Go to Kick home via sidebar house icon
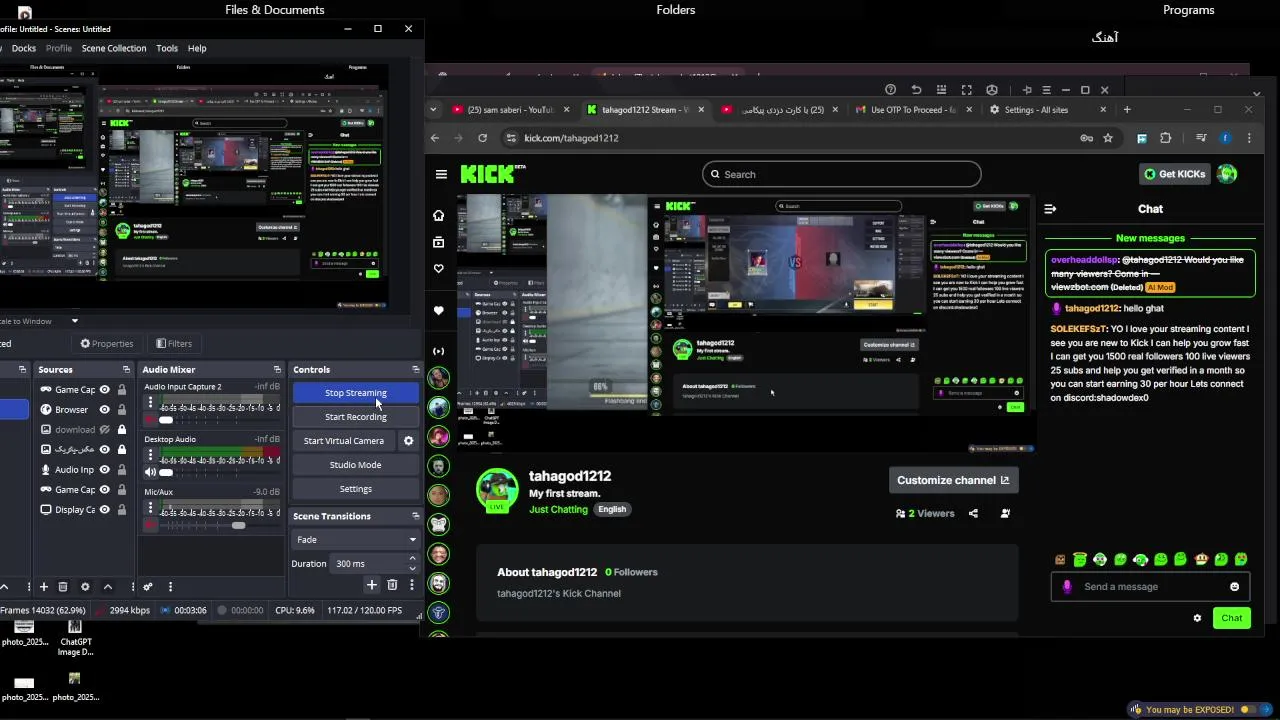1280x720 pixels. [438, 215]
